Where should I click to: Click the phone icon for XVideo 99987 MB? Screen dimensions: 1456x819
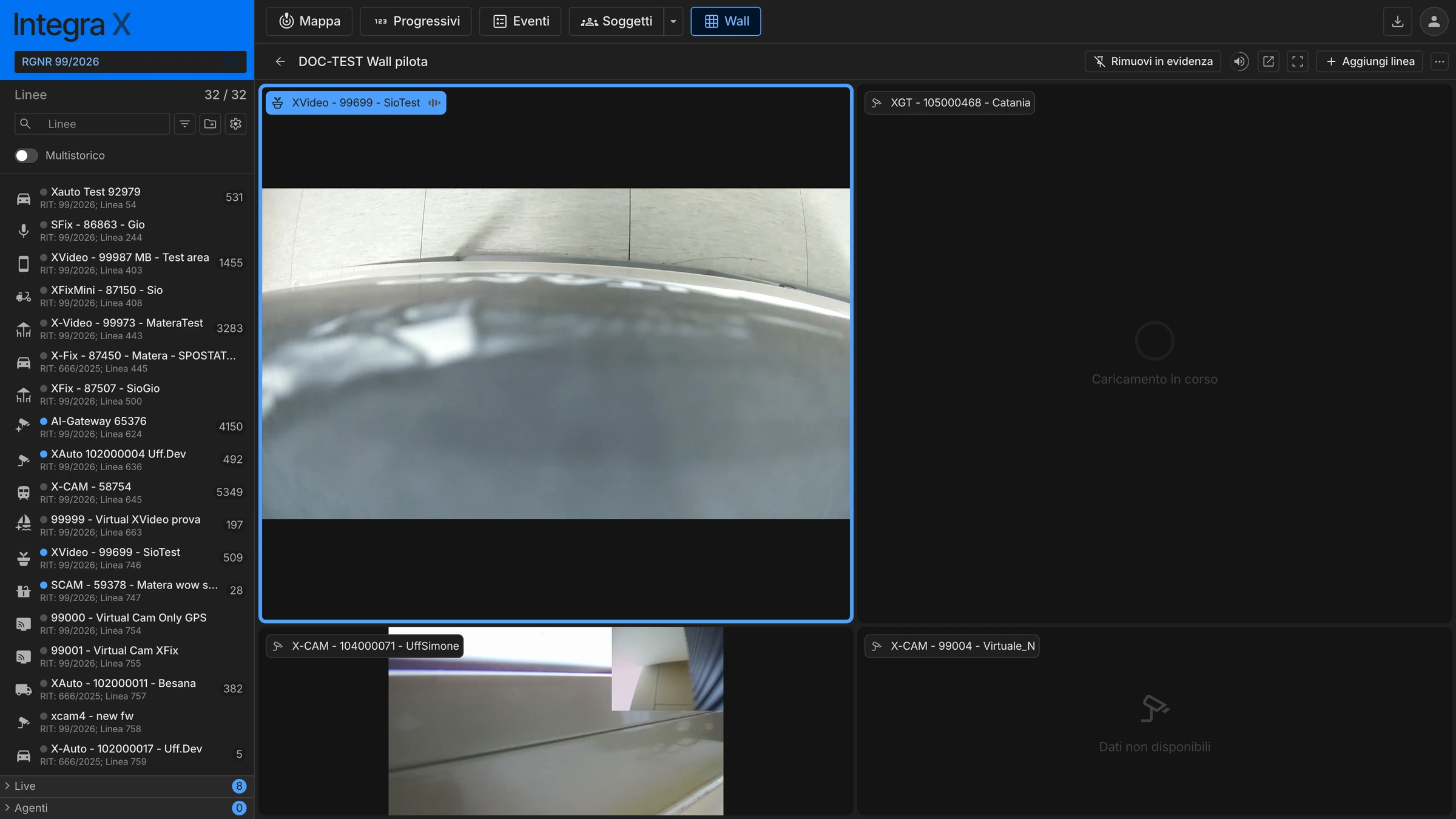(x=24, y=264)
